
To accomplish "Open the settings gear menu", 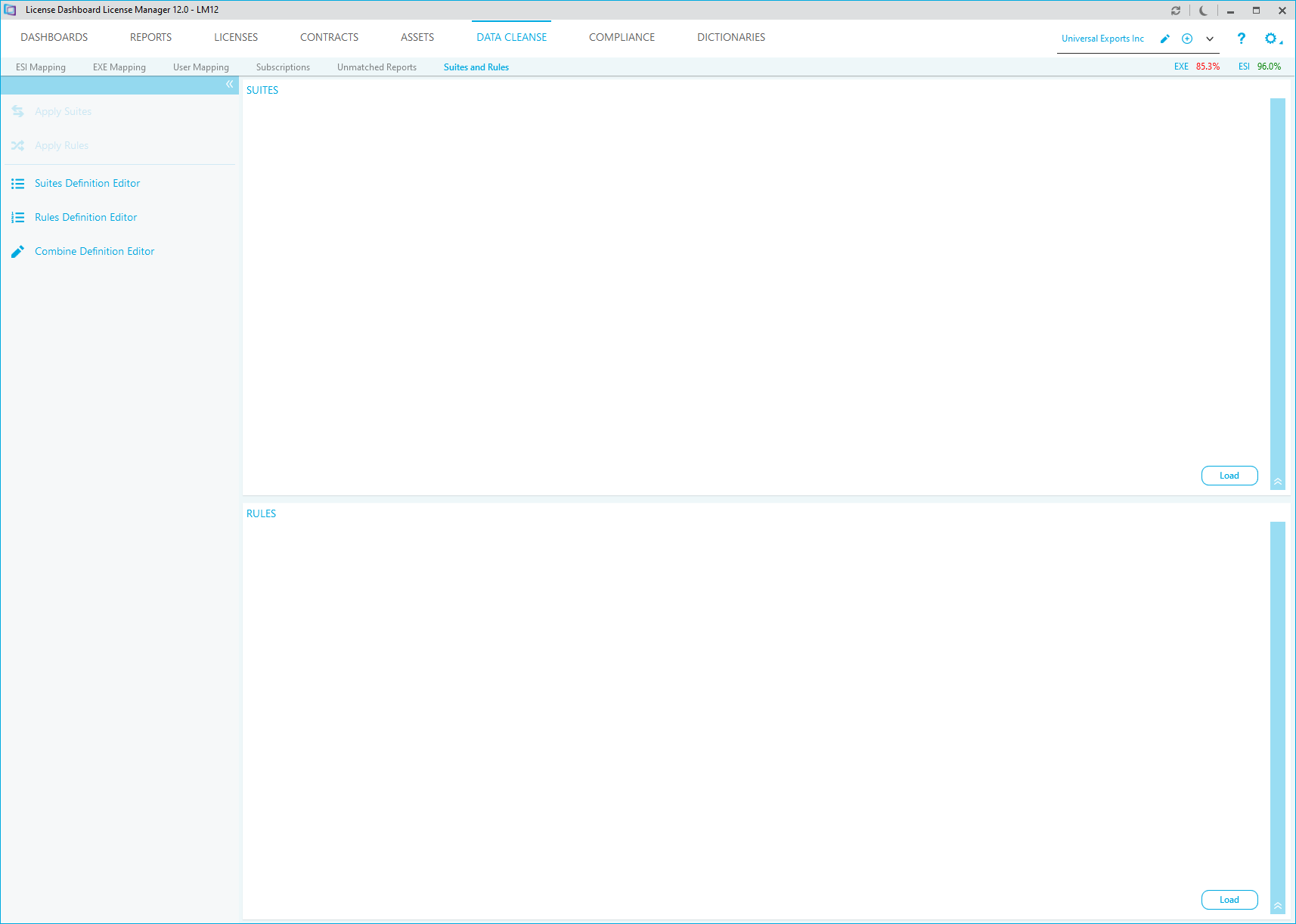I will 1271,39.
